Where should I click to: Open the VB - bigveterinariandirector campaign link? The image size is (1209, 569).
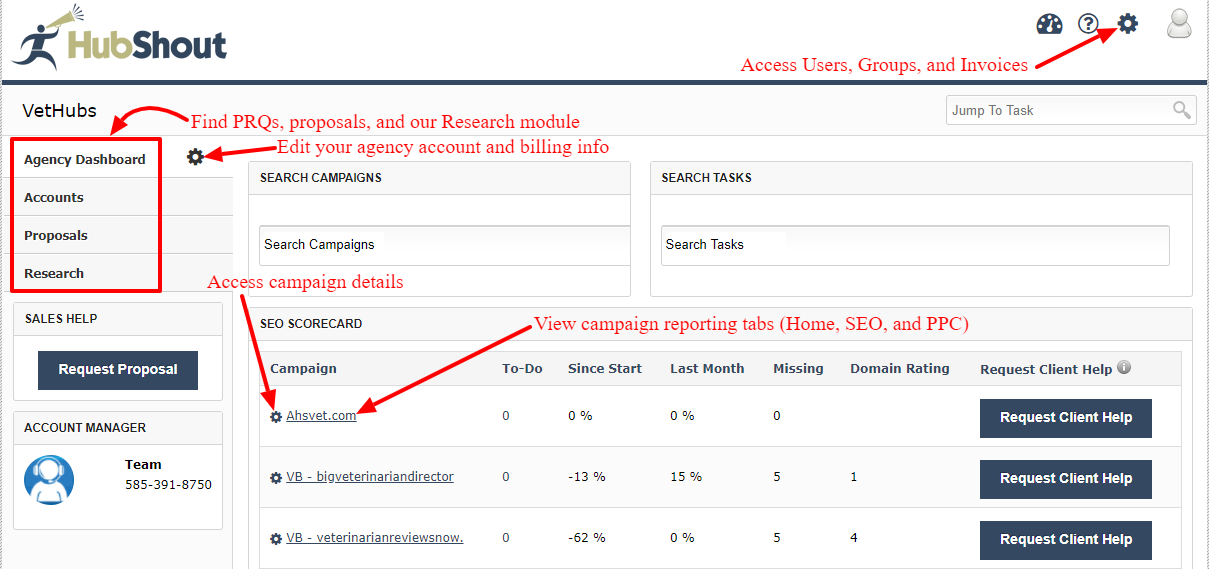pyautogui.click(x=370, y=477)
